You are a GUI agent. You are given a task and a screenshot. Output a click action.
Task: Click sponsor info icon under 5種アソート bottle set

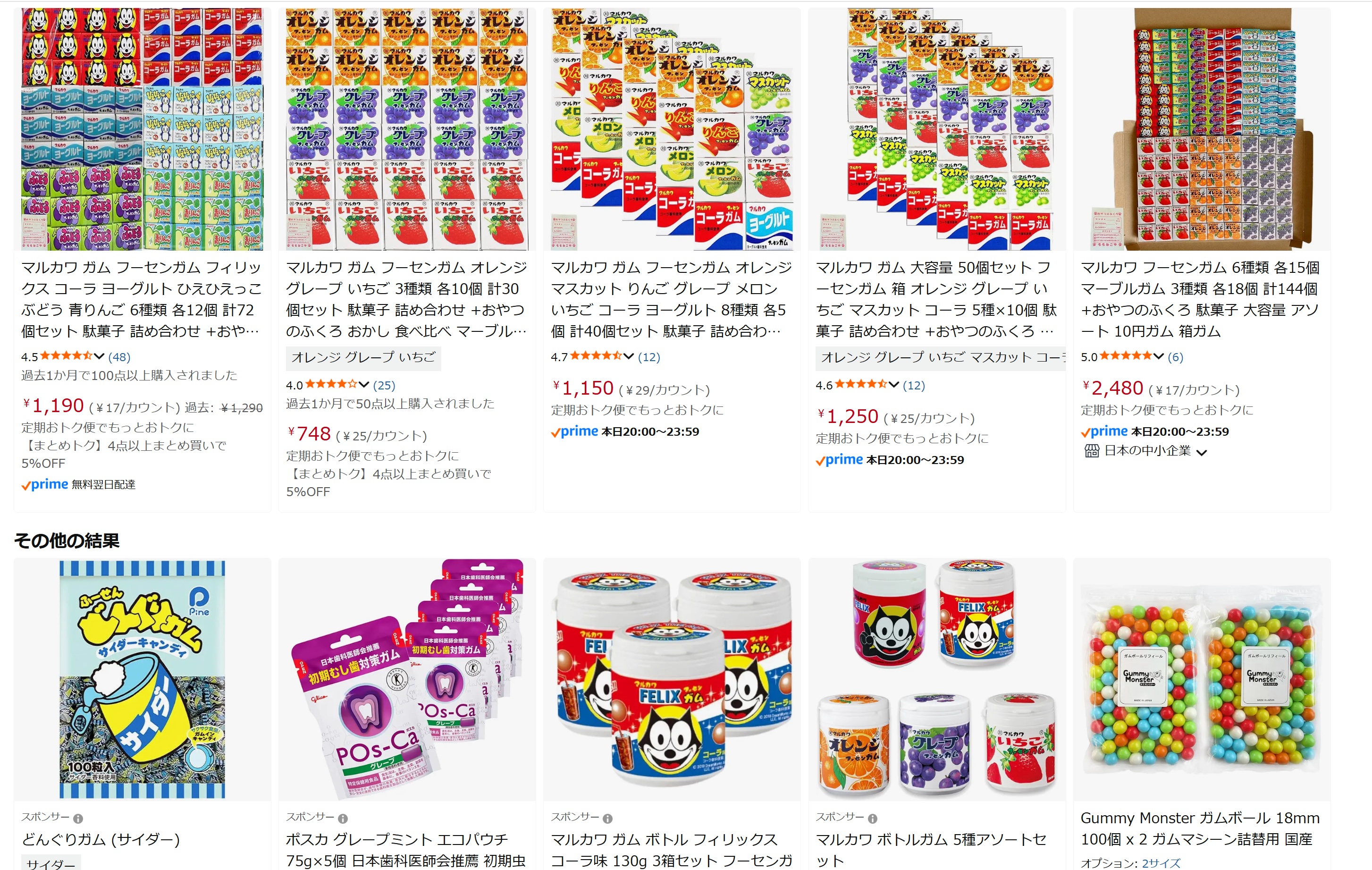[x=872, y=818]
